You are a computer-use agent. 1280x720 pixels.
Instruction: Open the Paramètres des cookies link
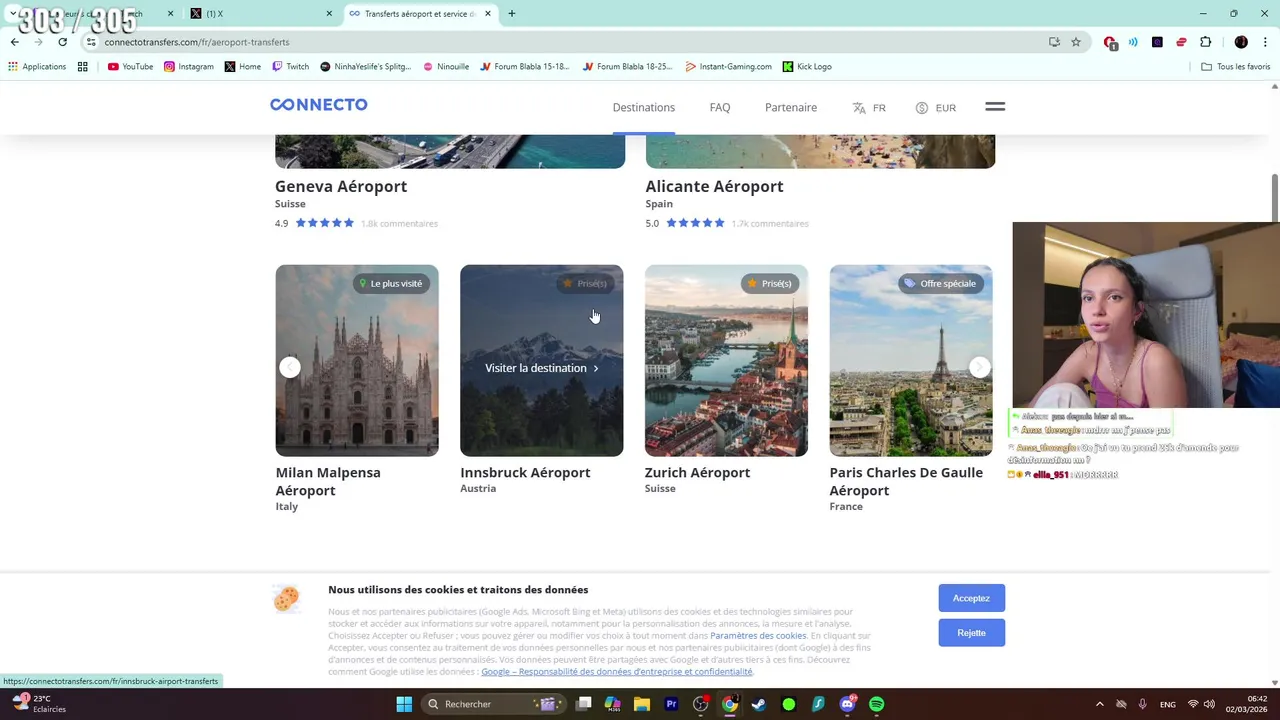[758, 636]
